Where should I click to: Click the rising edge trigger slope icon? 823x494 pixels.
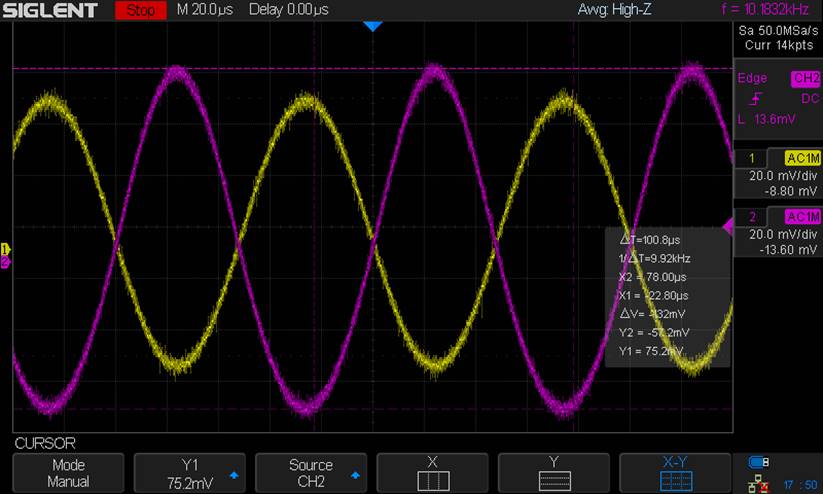click(x=755, y=99)
